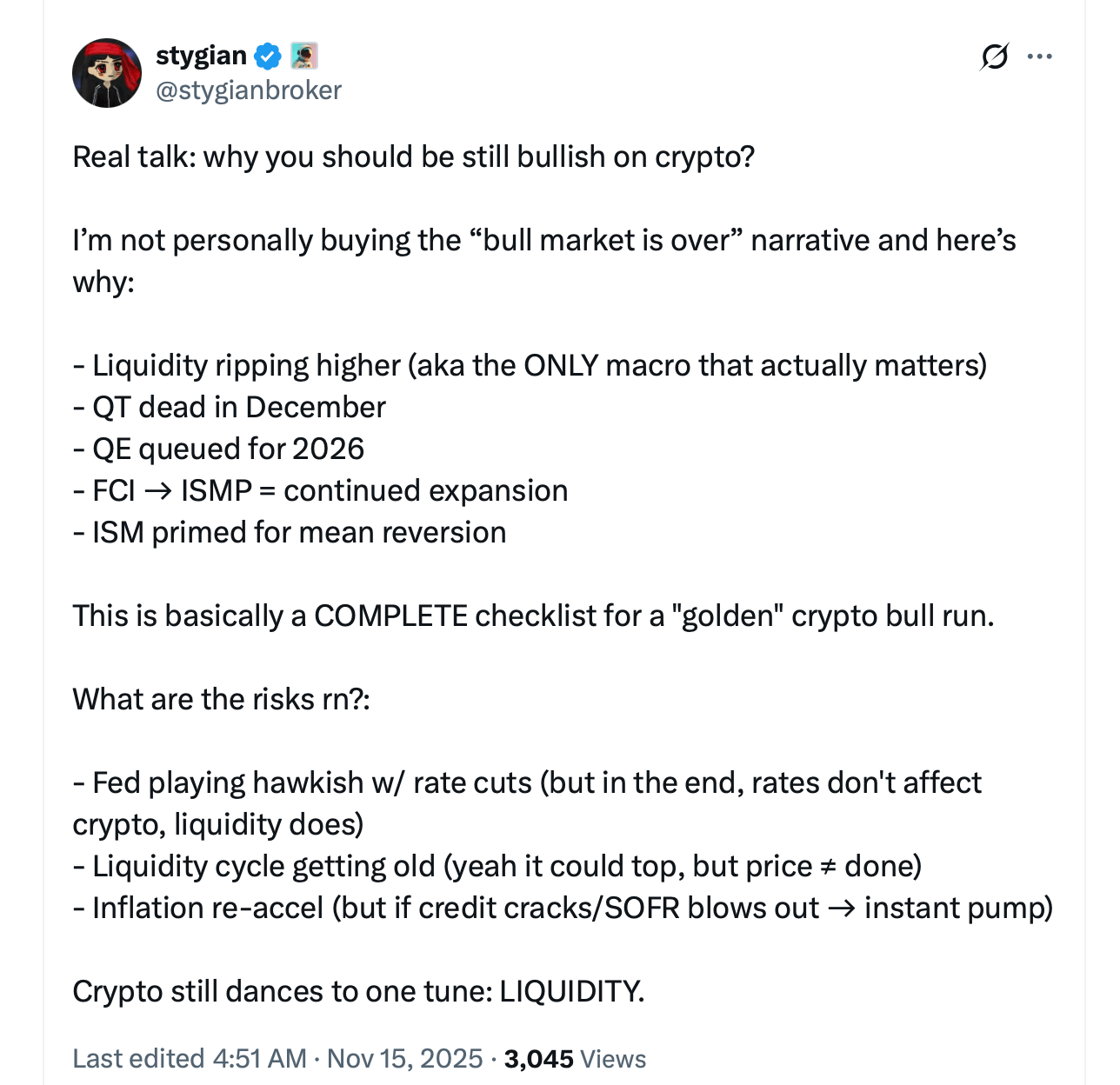This screenshot has width=1120, height=1085.
Task: Open Grok analysis of this post
Action: point(994,57)
